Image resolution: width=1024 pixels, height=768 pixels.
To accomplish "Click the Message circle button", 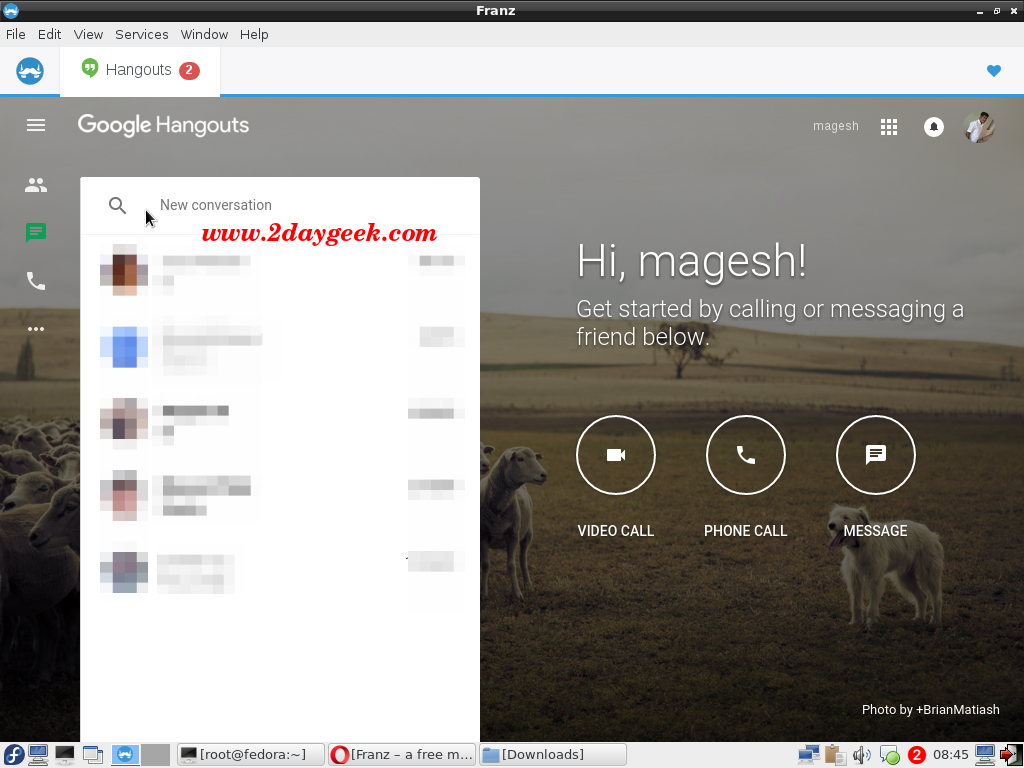I will 876,455.
